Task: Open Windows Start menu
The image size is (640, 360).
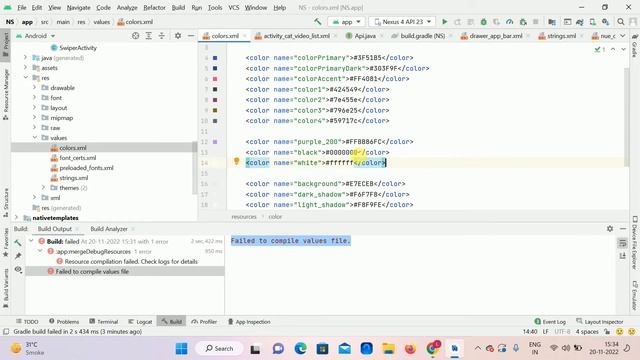Action: pyautogui.click(x=181, y=349)
